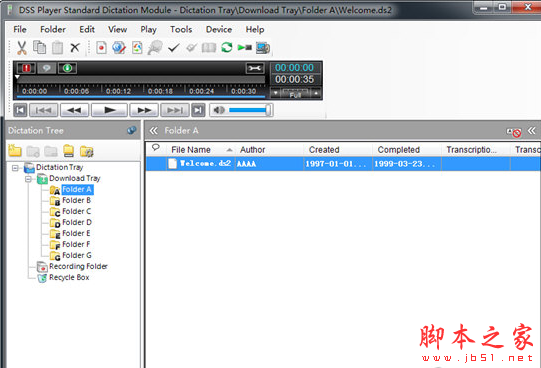Click the Cut scissors icon
This screenshot has height=368, width=541.
click(x=22, y=48)
